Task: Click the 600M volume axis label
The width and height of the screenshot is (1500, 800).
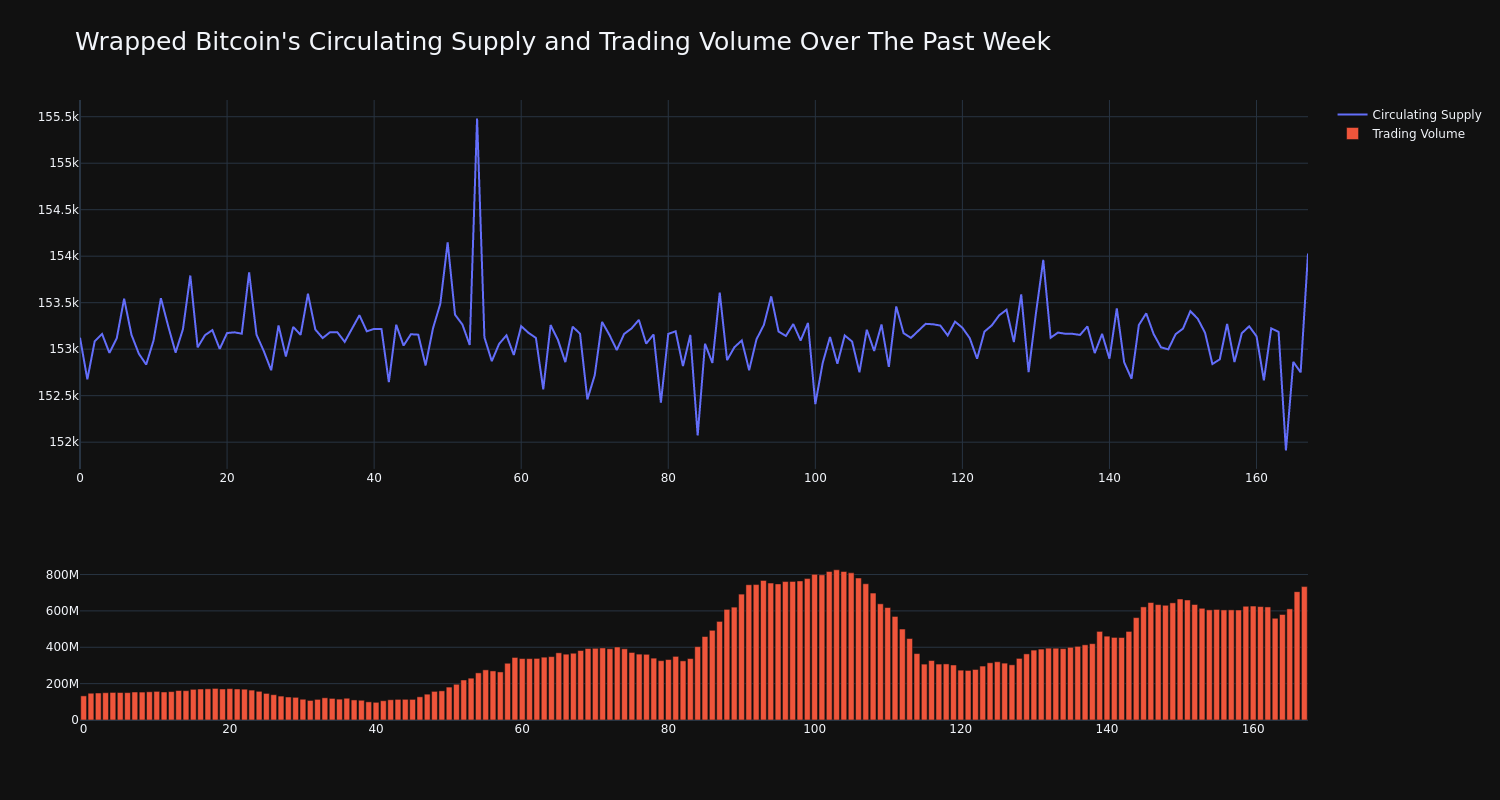Action: coord(62,611)
